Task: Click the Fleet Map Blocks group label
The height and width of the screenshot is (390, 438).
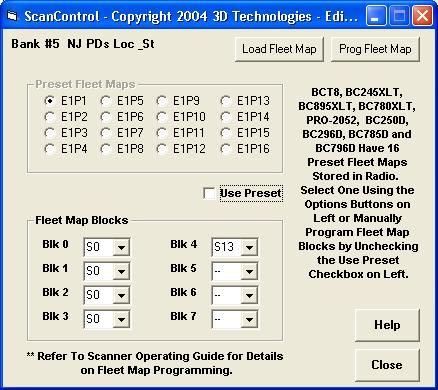Action: point(82,220)
